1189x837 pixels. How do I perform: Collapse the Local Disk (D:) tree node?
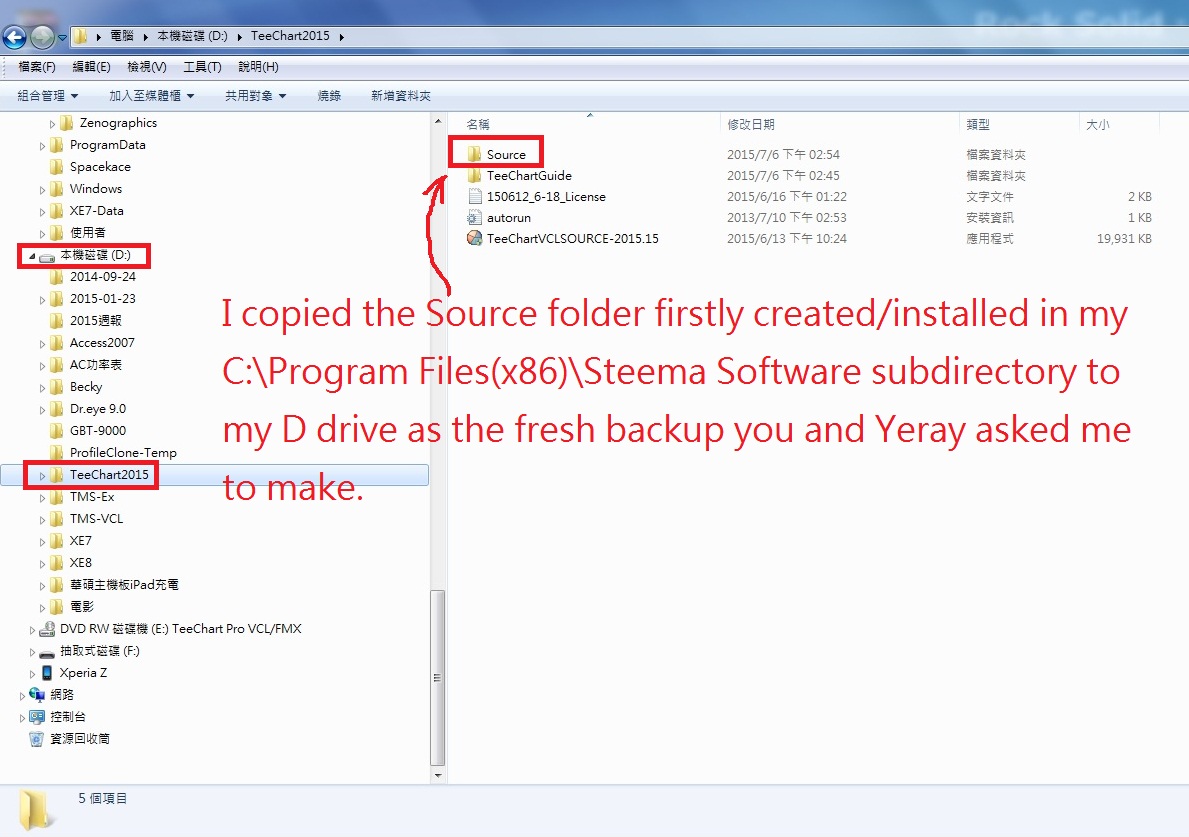coord(32,256)
